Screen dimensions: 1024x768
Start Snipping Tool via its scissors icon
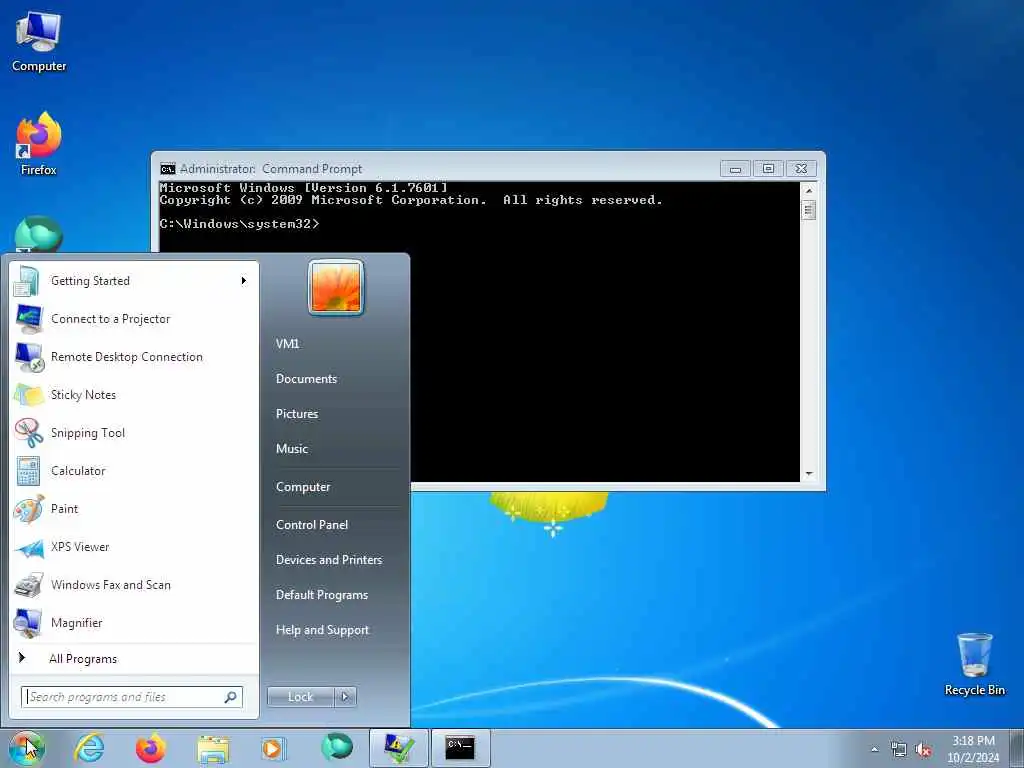point(28,432)
